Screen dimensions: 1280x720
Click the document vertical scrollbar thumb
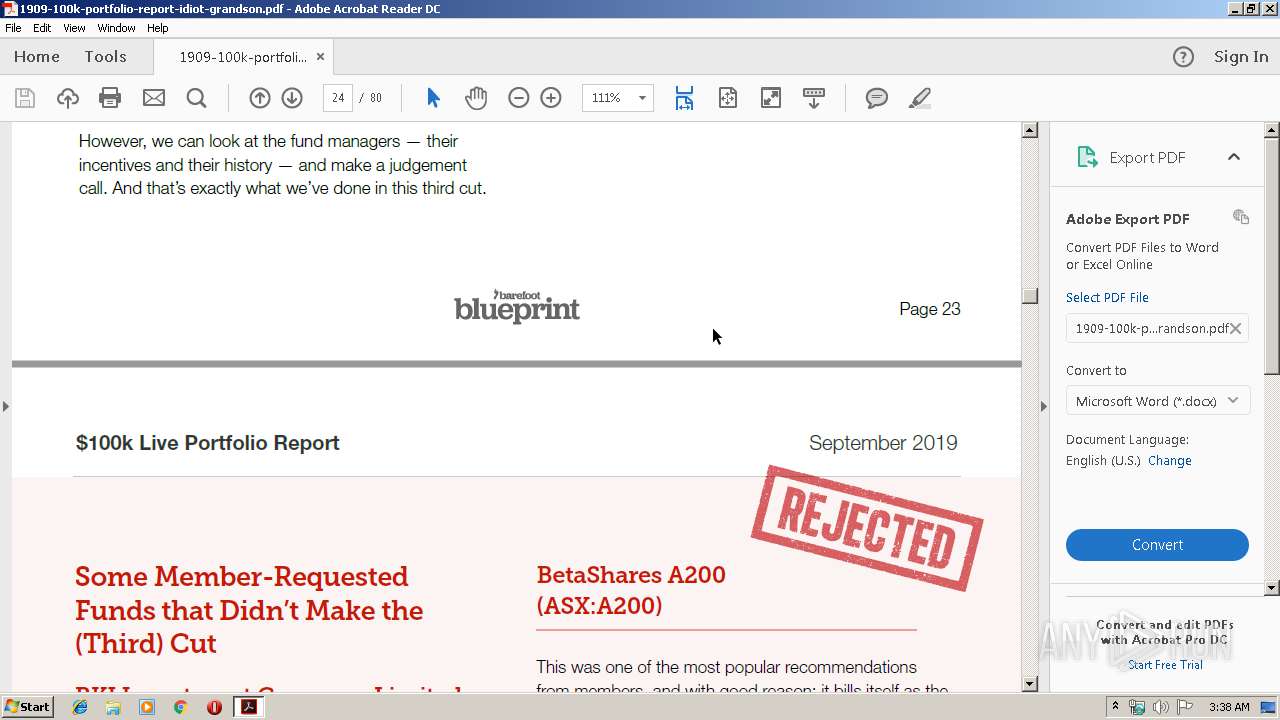point(1030,296)
